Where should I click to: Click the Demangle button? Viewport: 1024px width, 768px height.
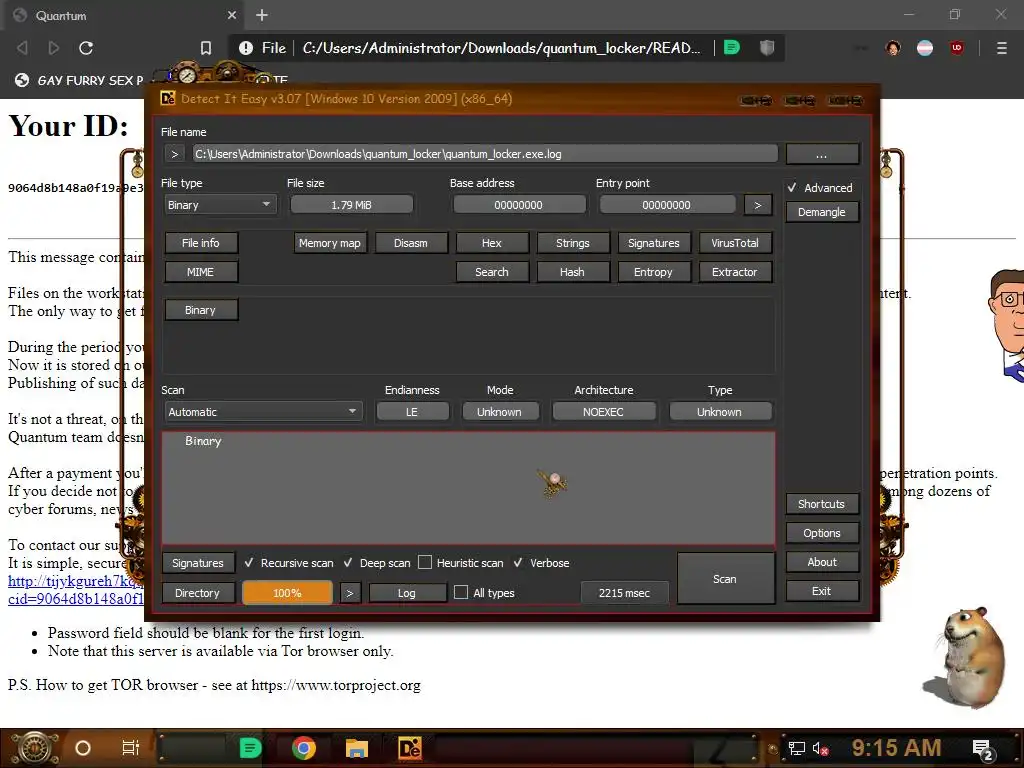pyautogui.click(x=822, y=212)
